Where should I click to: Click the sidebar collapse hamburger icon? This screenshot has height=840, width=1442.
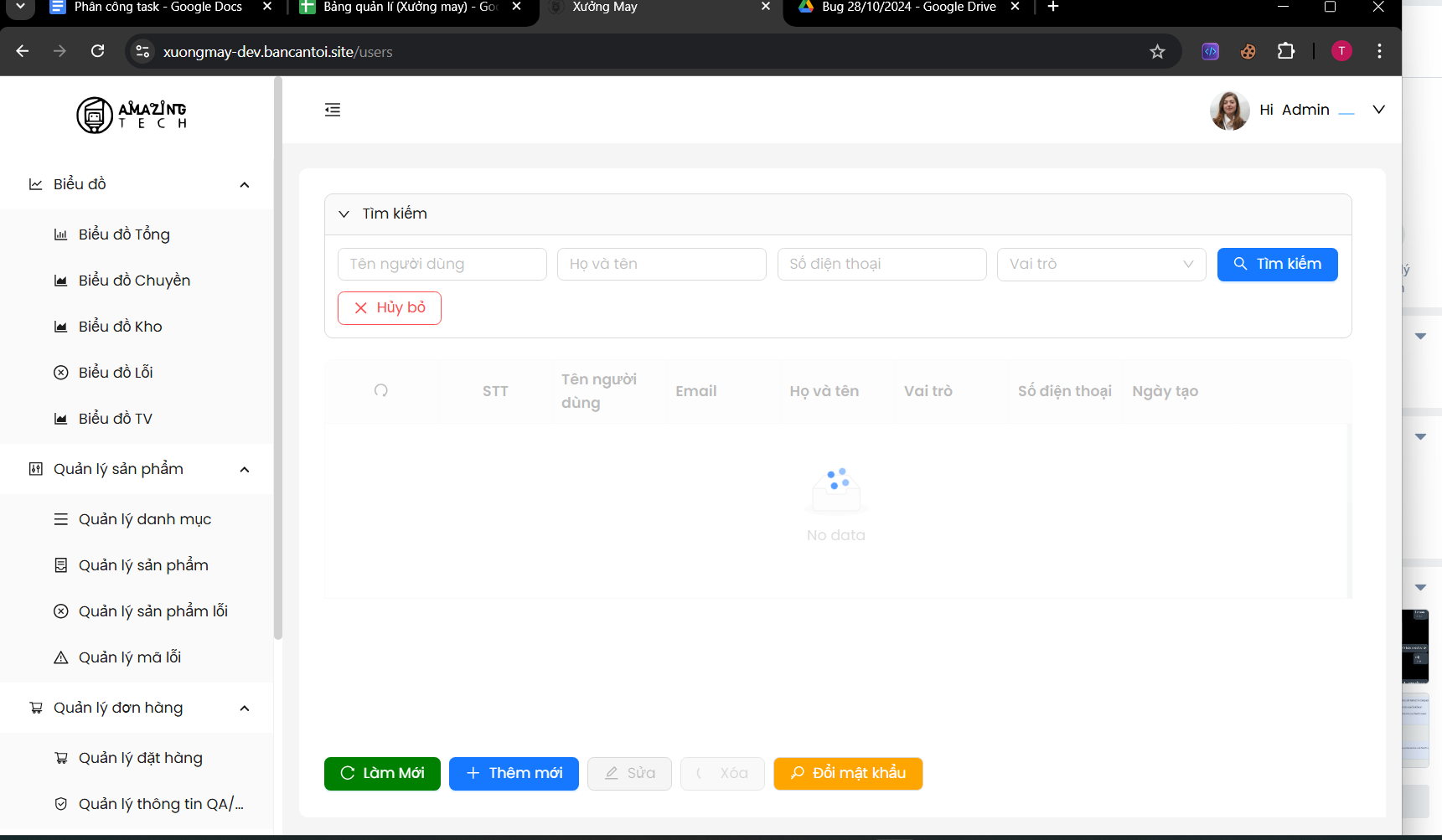333,110
